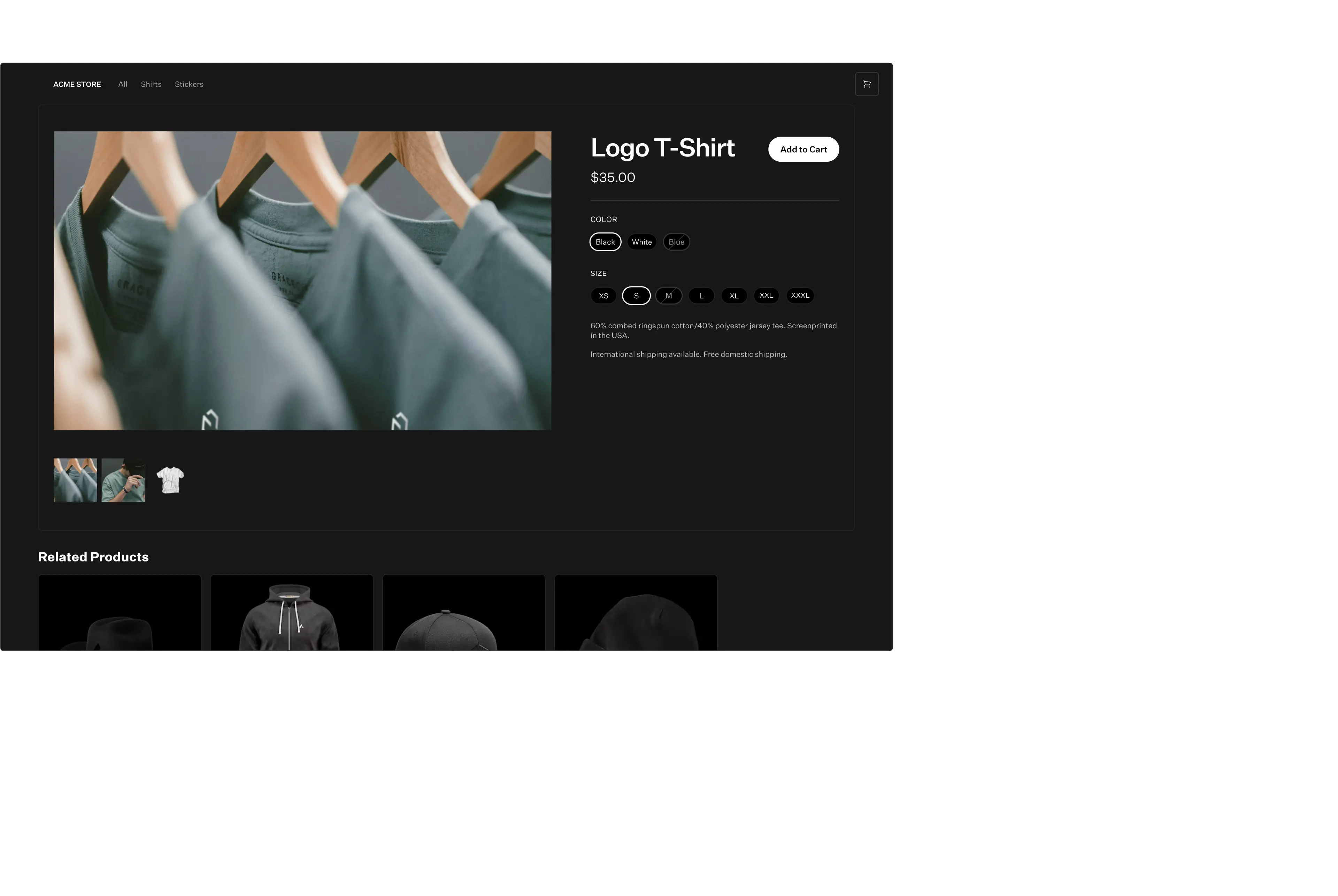Select the model wearing shirt thumbnail

(123, 480)
